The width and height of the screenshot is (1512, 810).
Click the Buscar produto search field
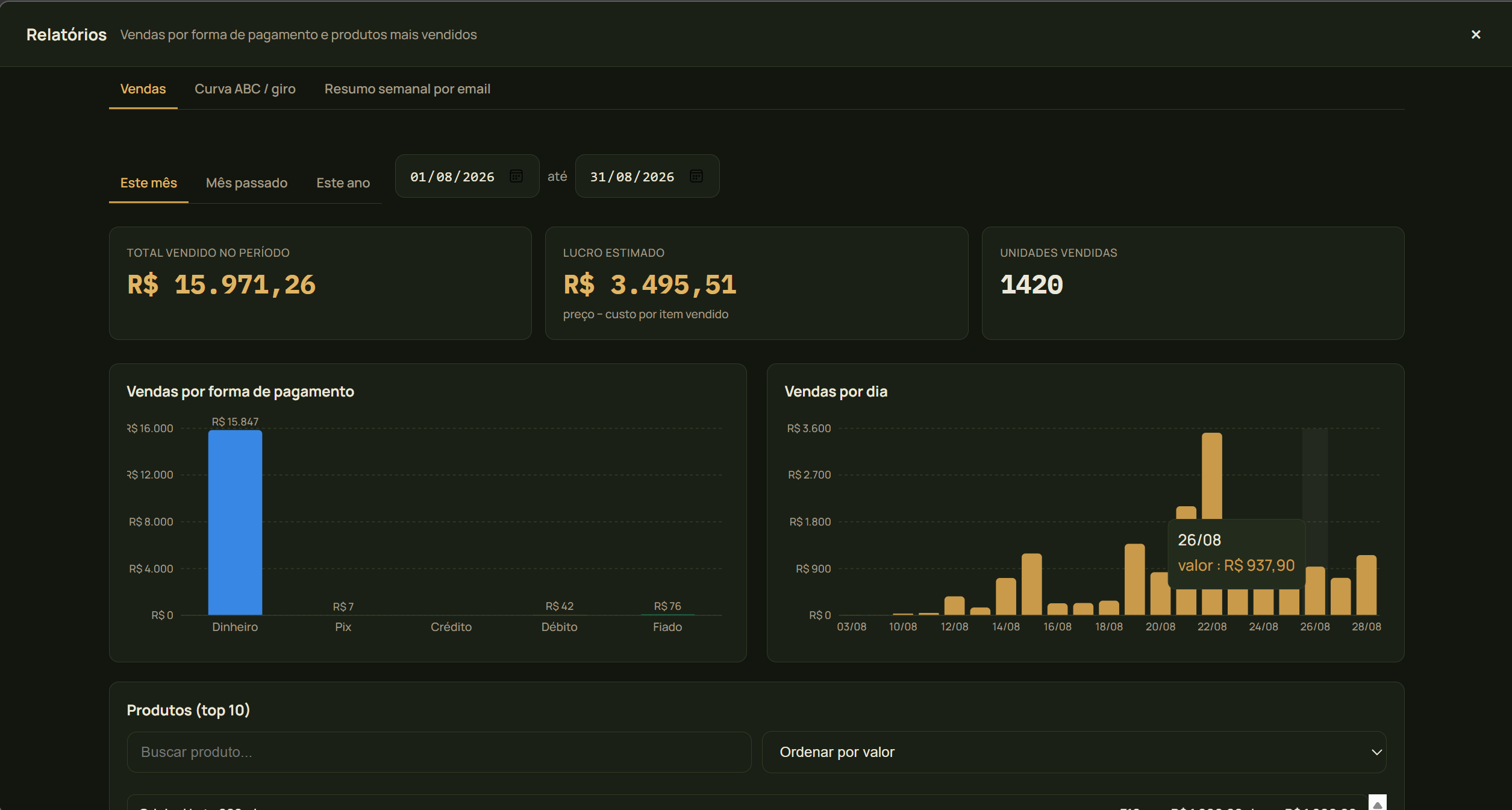(x=439, y=752)
